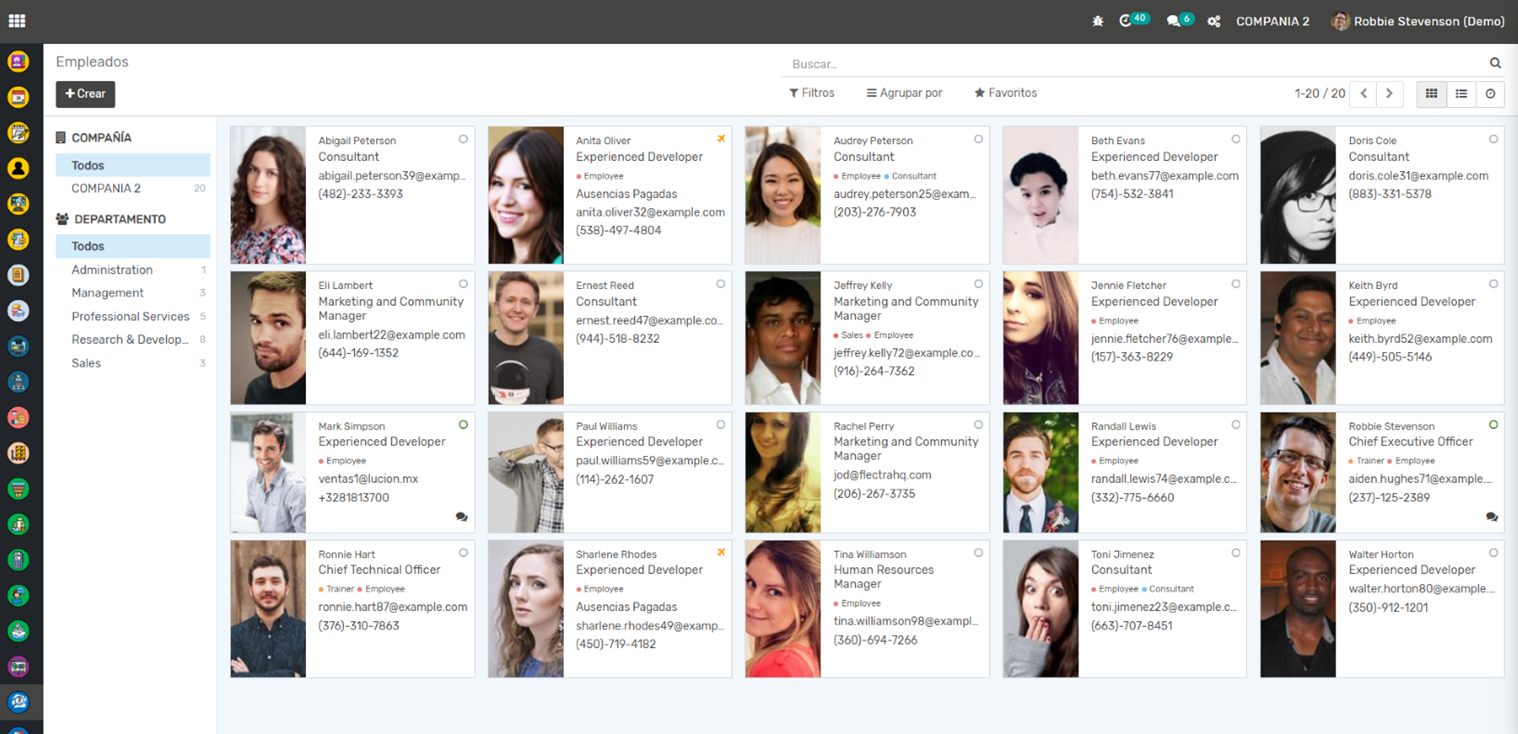Open the apps grid menu icon
The width and height of the screenshot is (1518, 734).
click(17, 21)
